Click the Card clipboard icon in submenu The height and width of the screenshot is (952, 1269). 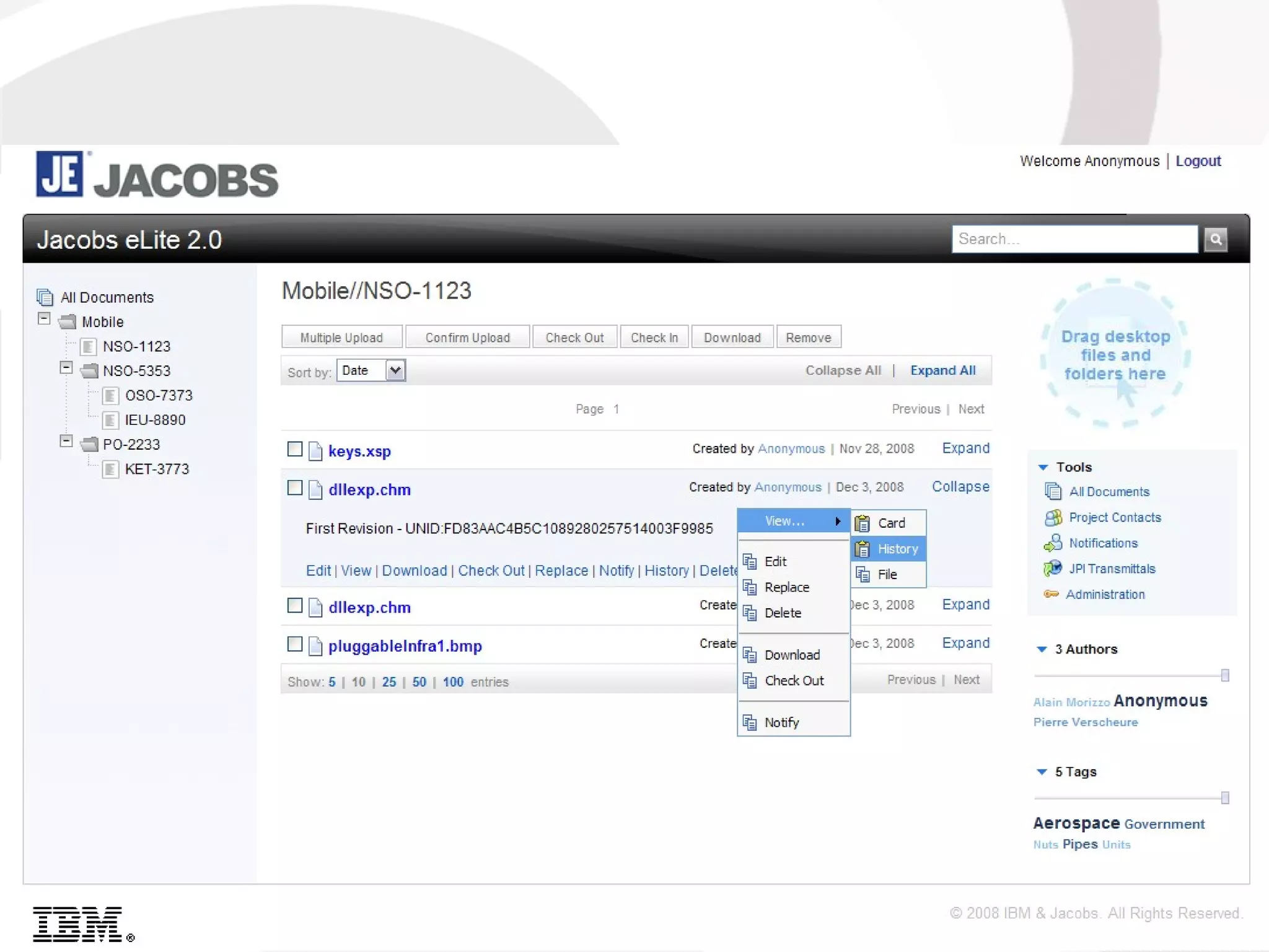point(862,523)
